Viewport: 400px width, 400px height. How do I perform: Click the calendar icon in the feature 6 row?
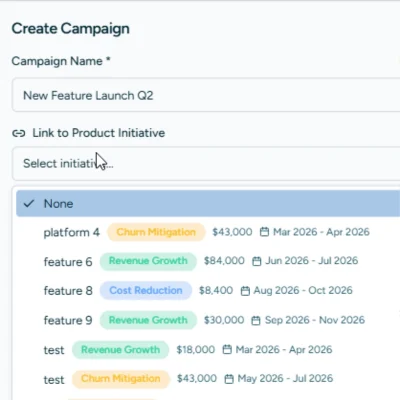point(256,261)
